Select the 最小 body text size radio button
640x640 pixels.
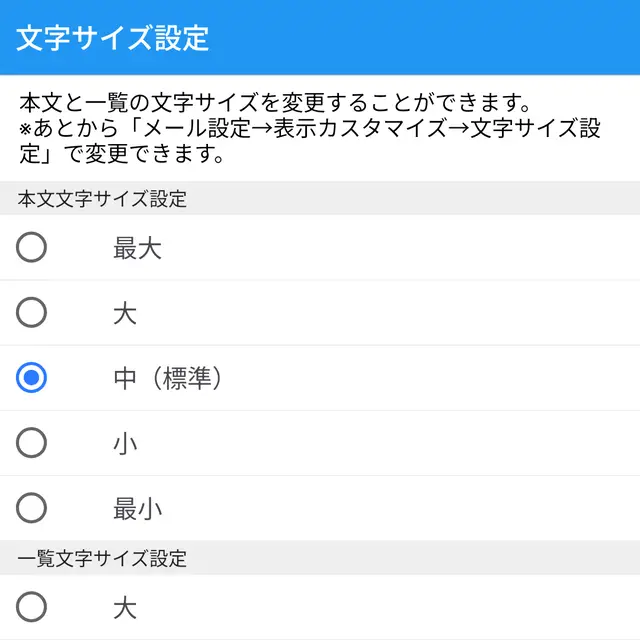tap(31, 508)
